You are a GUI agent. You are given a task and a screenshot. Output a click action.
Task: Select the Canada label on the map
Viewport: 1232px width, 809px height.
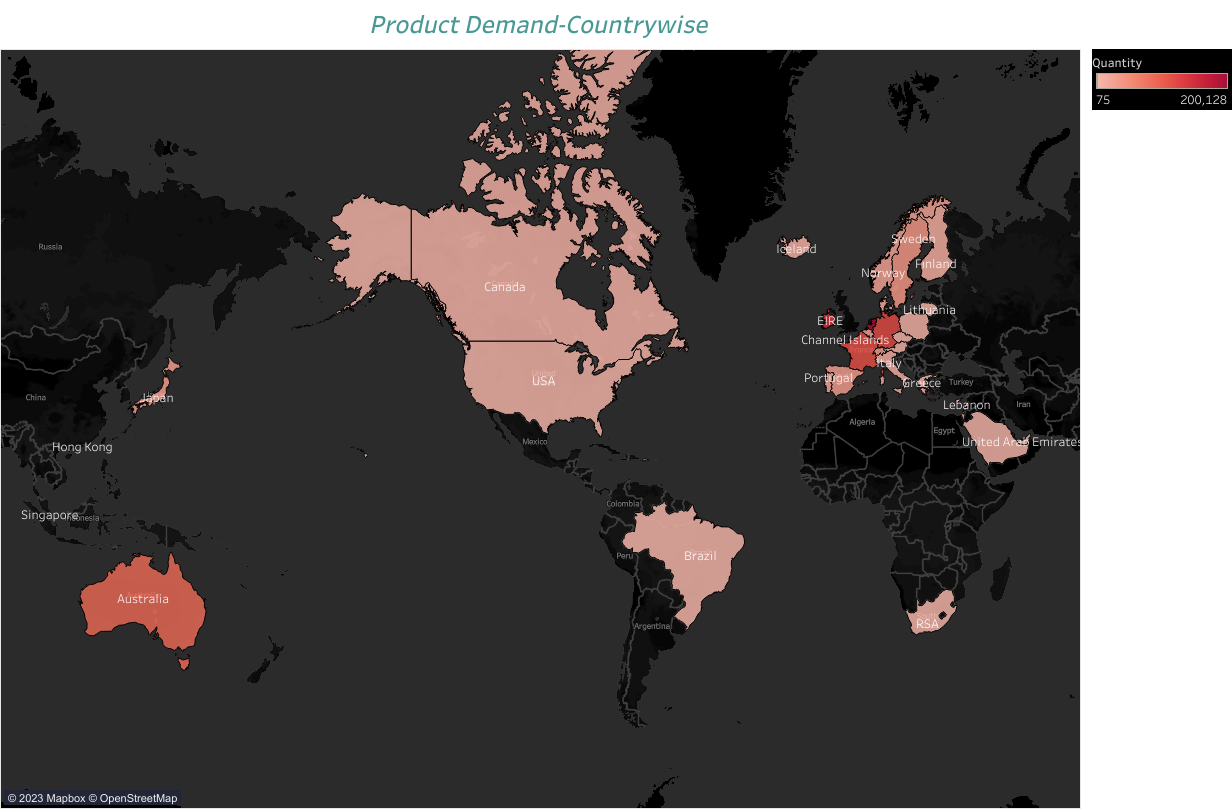tap(504, 287)
